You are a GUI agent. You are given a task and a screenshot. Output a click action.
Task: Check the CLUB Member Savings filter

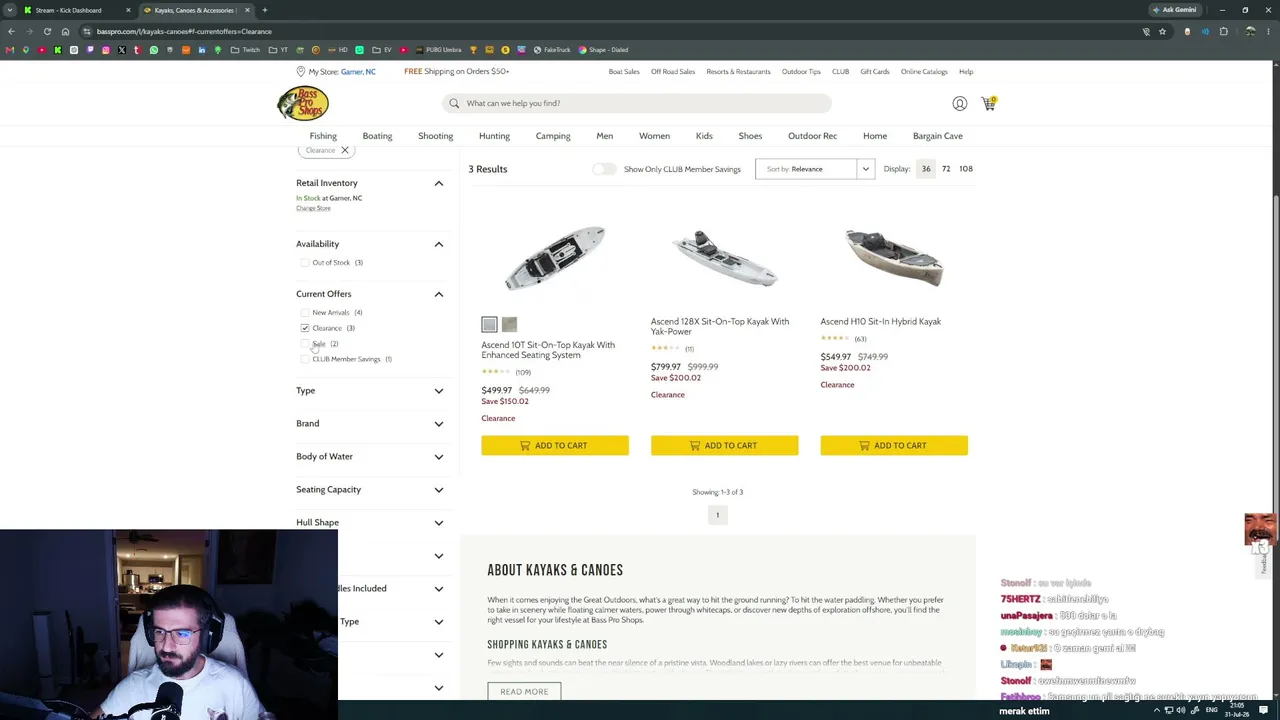(x=305, y=359)
